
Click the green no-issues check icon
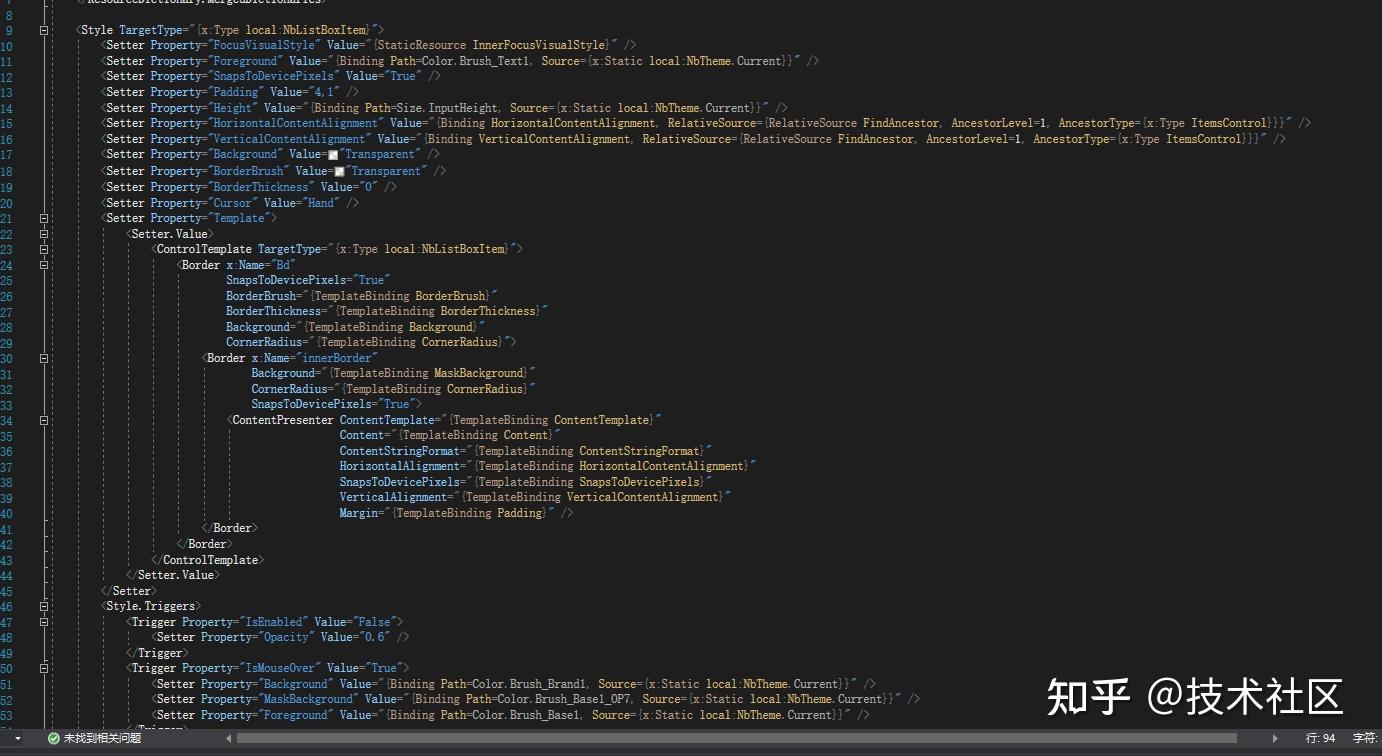pos(53,738)
